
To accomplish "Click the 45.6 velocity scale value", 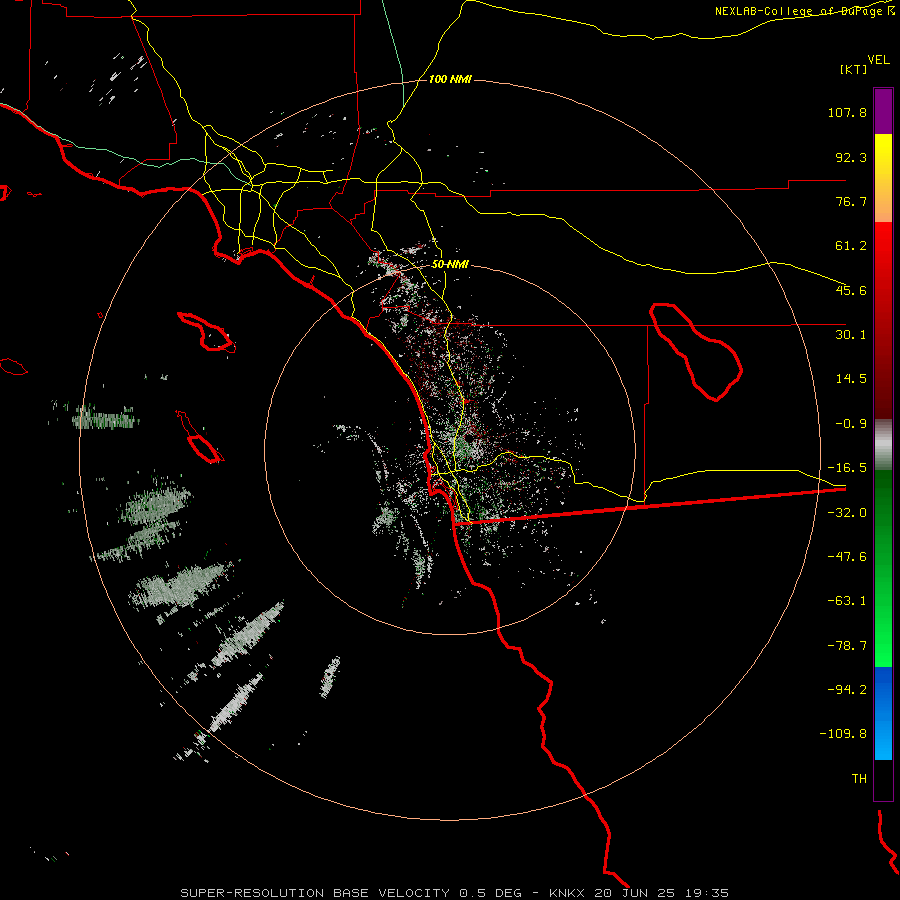I will tap(851, 290).
